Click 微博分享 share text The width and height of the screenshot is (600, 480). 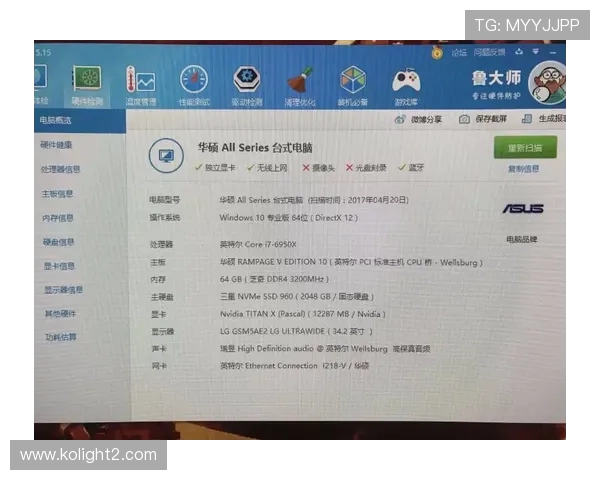coord(427,120)
